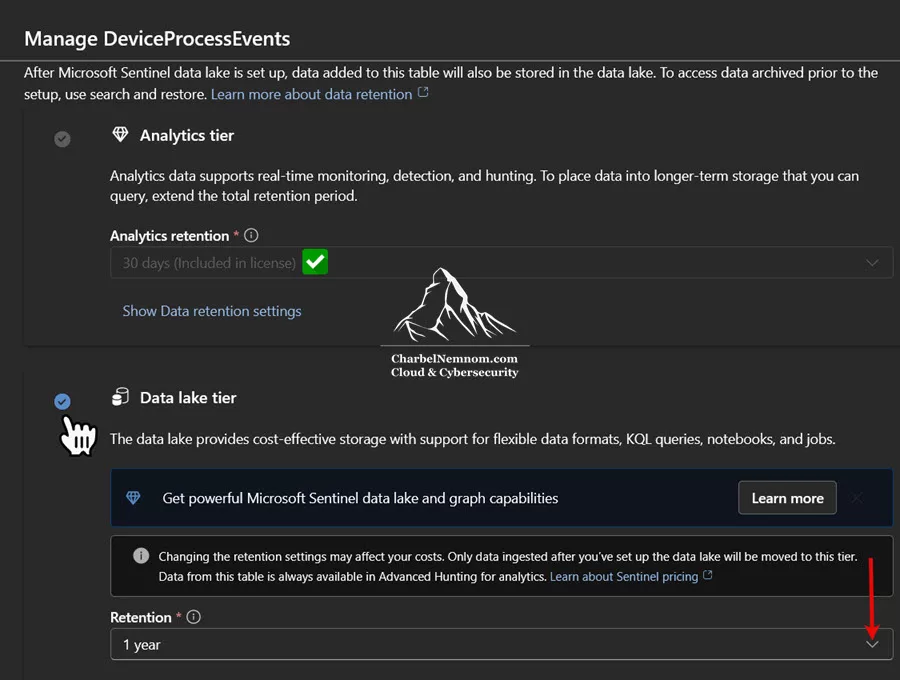The image size is (900, 680).
Task: Click diamond icon in Sentinel banner
Action: 133,498
